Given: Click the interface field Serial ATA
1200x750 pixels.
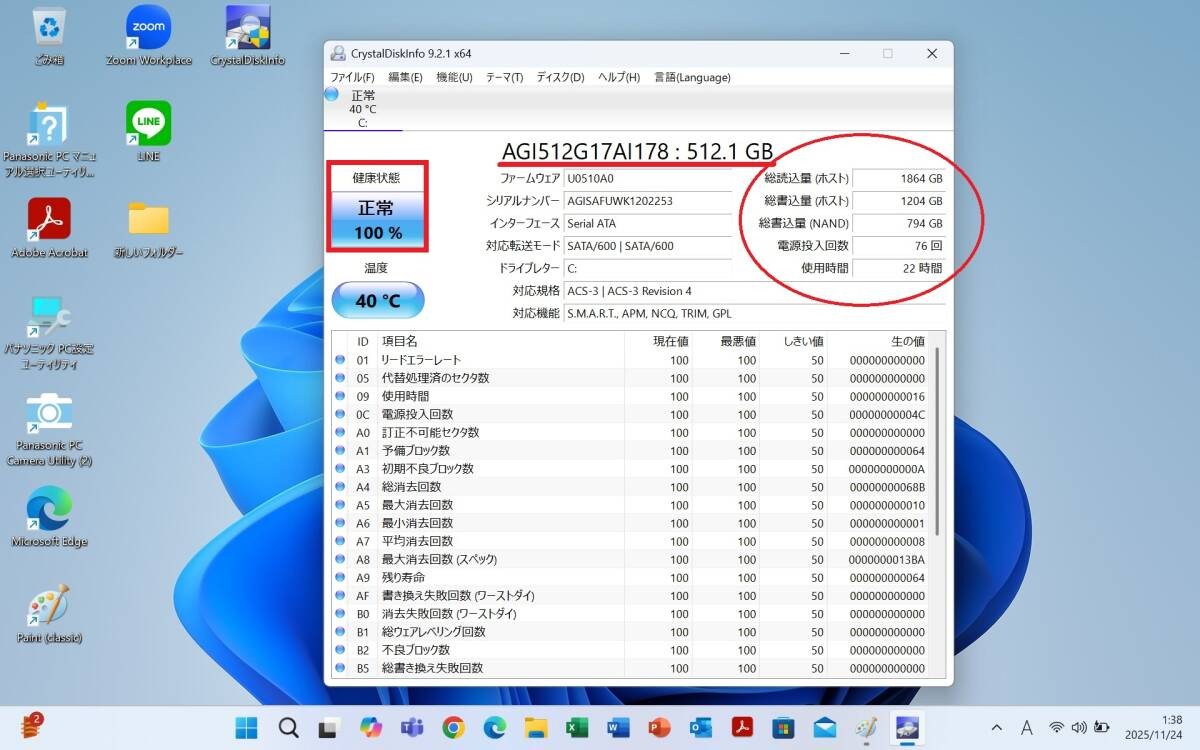Looking at the screenshot, I should click(x=648, y=223).
